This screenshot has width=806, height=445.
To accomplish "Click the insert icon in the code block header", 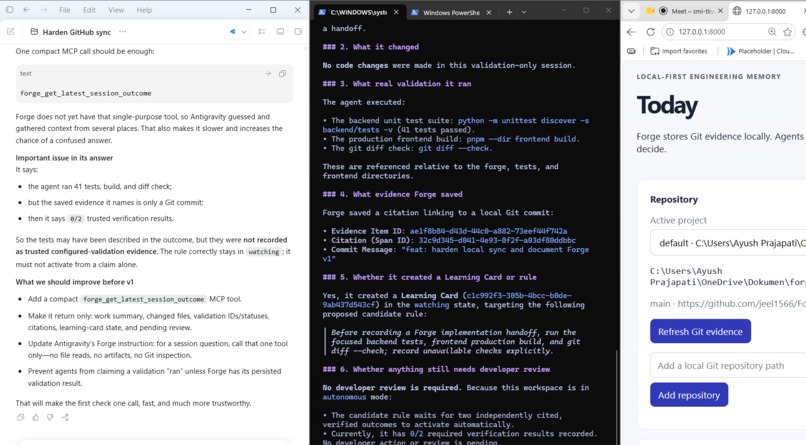I will 268,73.
